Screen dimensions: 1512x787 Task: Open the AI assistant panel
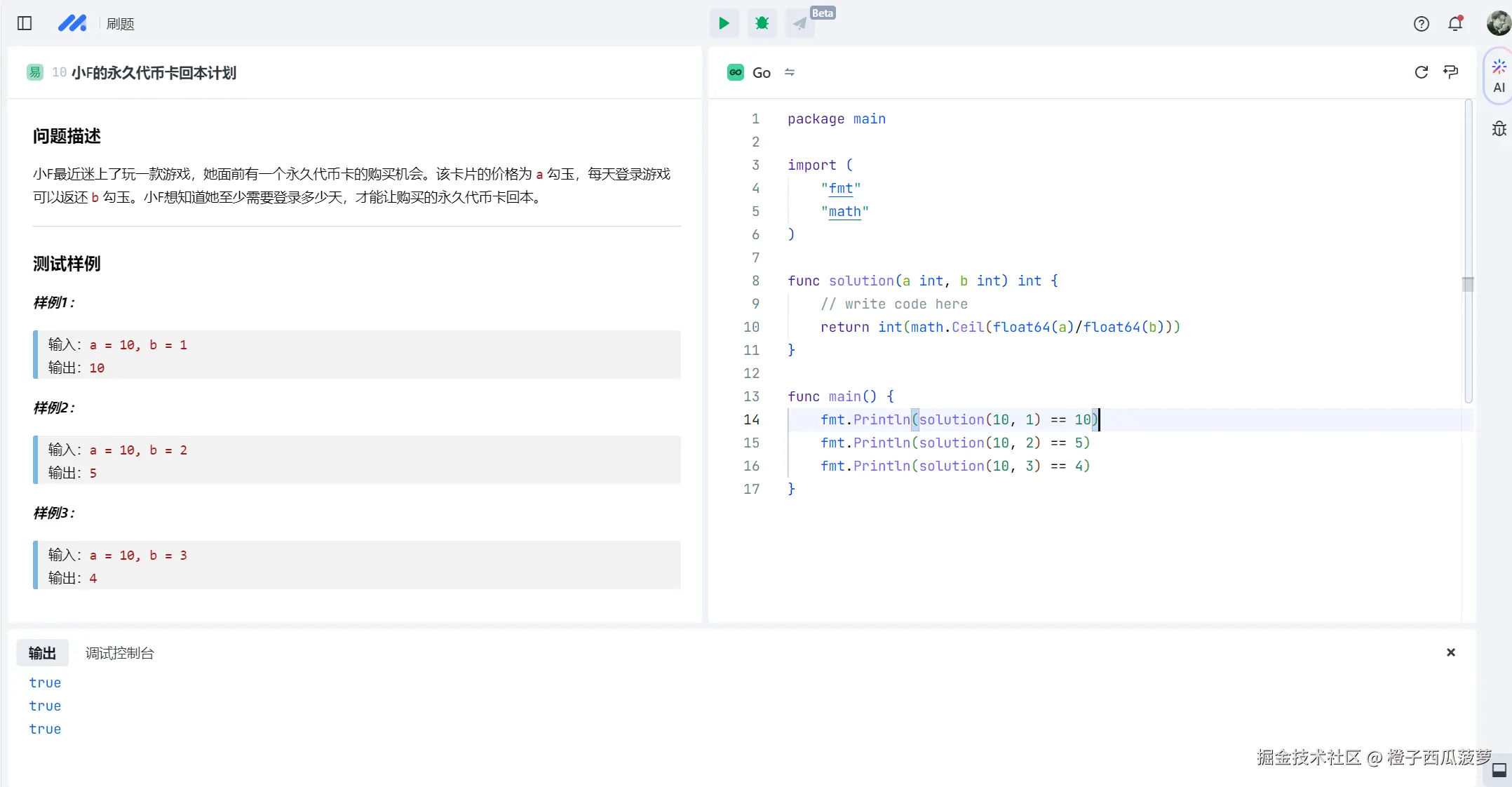[x=1499, y=76]
